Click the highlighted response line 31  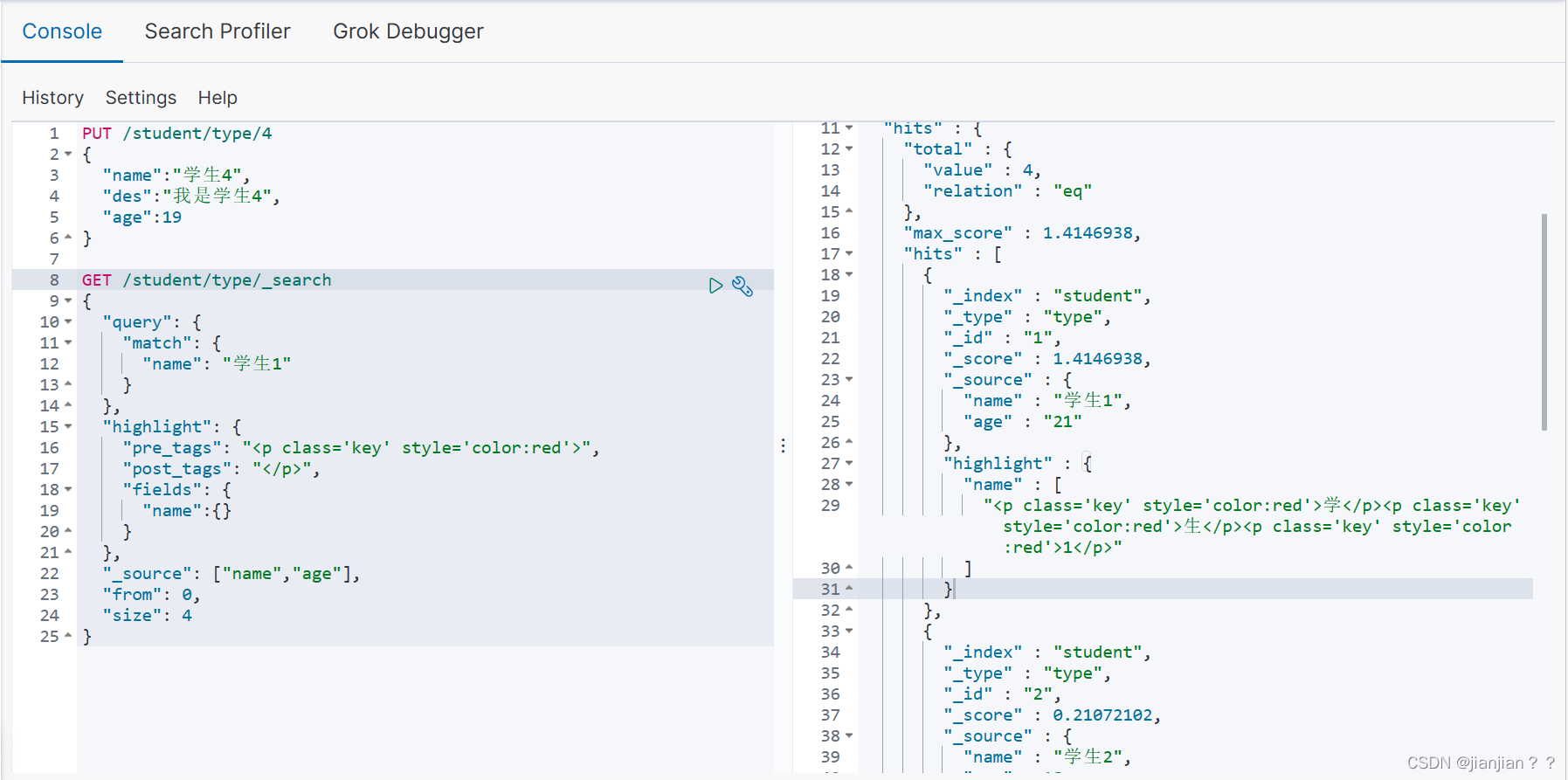[1162, 590]
